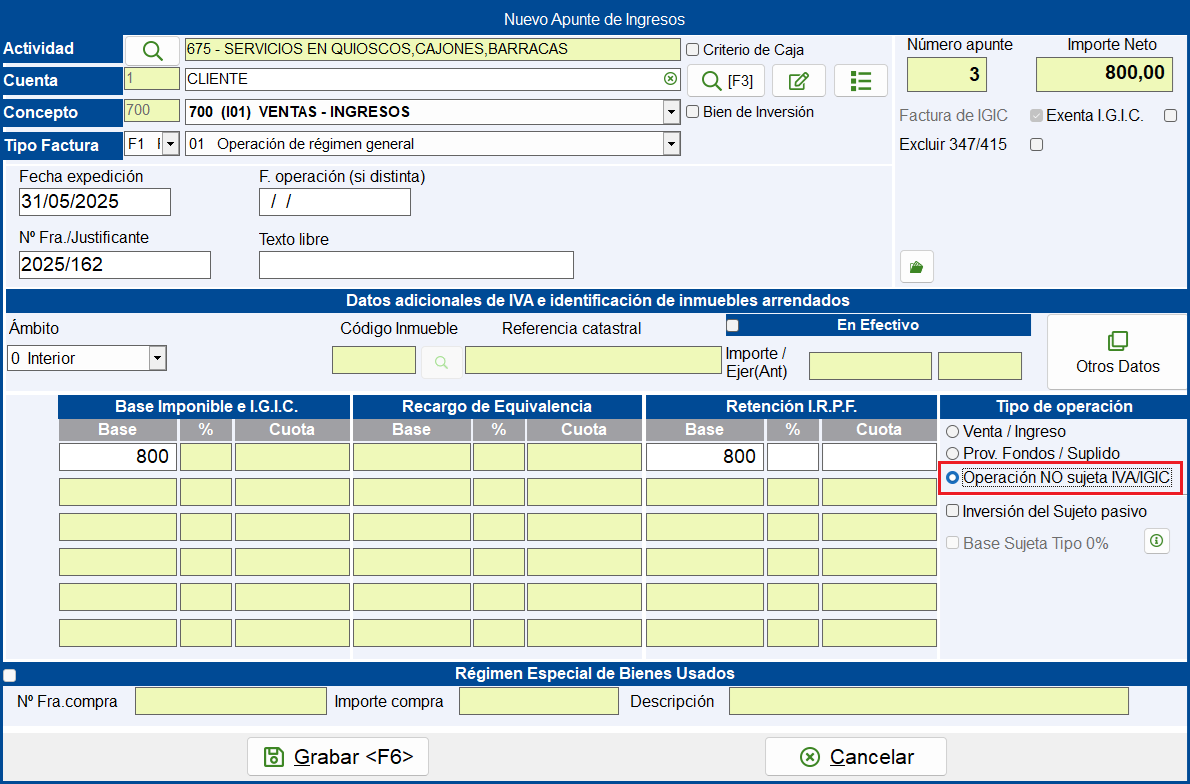
Task: Click the Cancelar button
Action: (x=855, y=757)
